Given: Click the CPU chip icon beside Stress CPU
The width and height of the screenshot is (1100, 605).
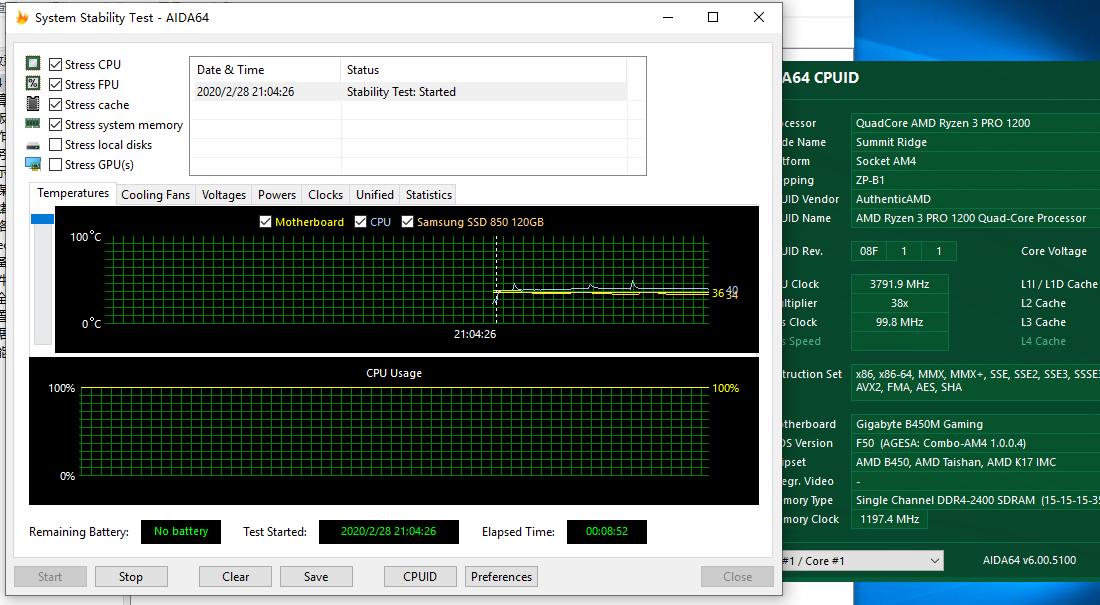Looking at the screenshot, I should (33, 64).
